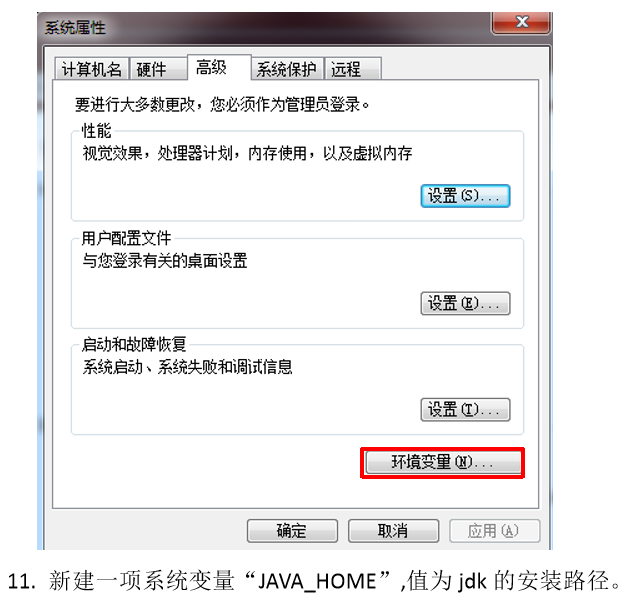This screenshot has height=609, width=631.
Task: Click the administrator login notice text
Action: [222, 105]
